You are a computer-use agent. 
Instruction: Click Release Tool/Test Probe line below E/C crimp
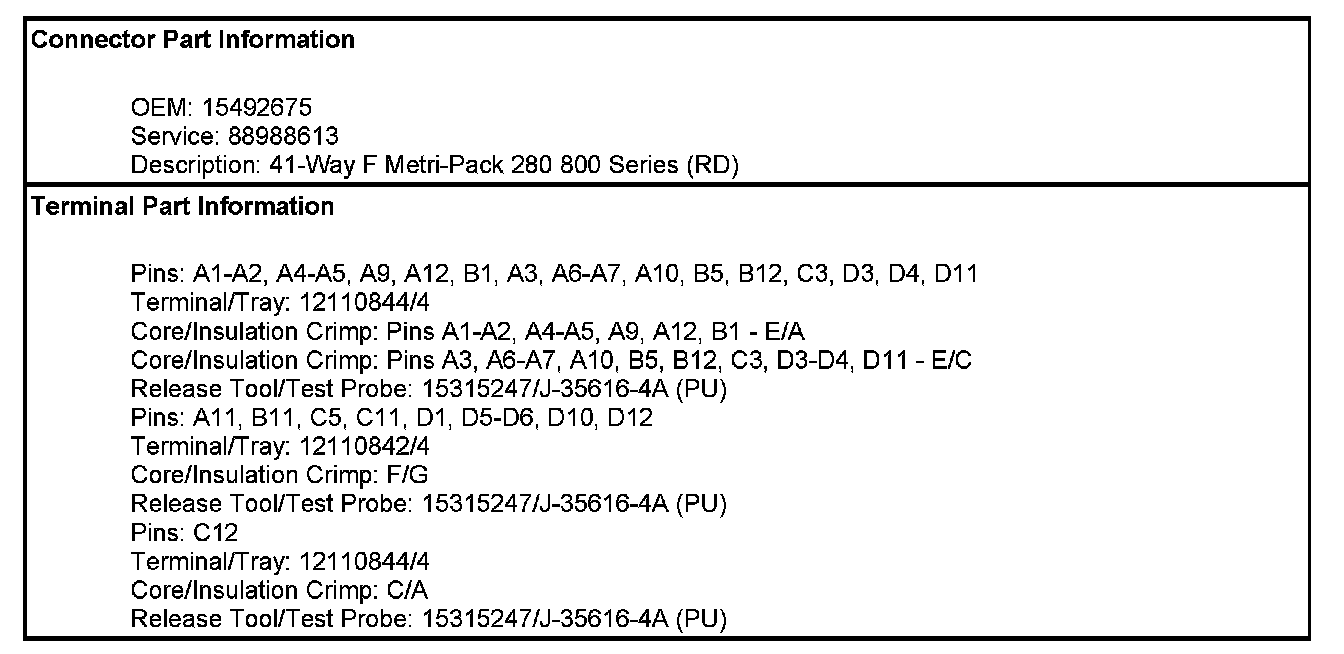click(x=428, y=388)
